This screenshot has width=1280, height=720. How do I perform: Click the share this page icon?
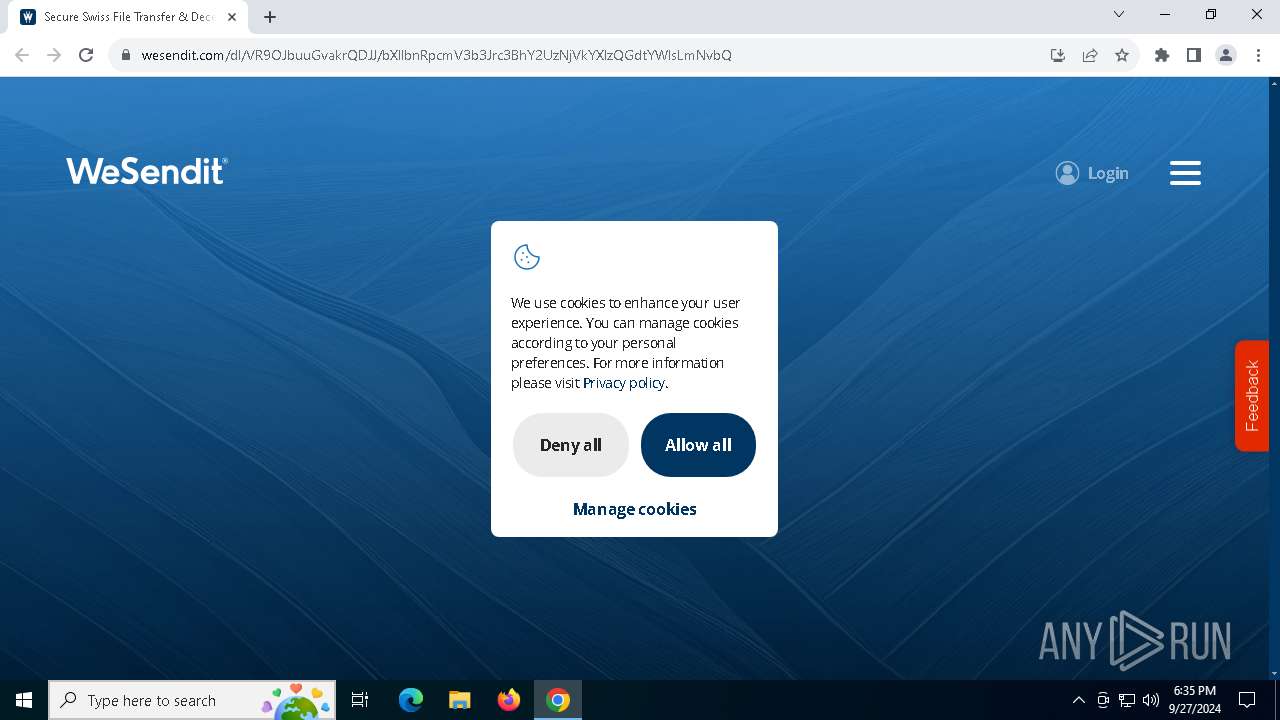coord(1090,55)
